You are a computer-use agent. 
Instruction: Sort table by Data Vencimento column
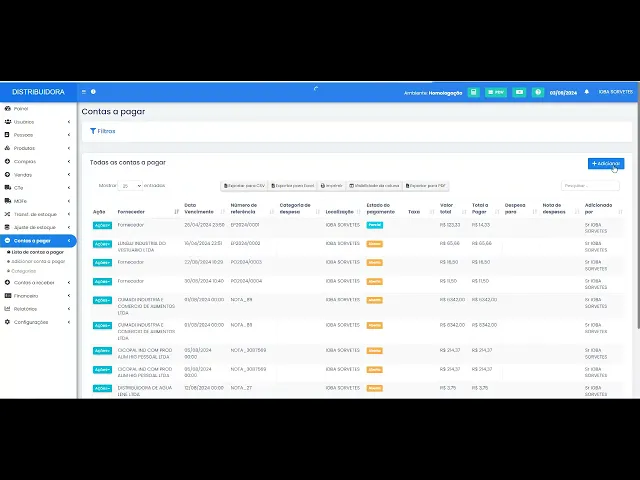204,209
